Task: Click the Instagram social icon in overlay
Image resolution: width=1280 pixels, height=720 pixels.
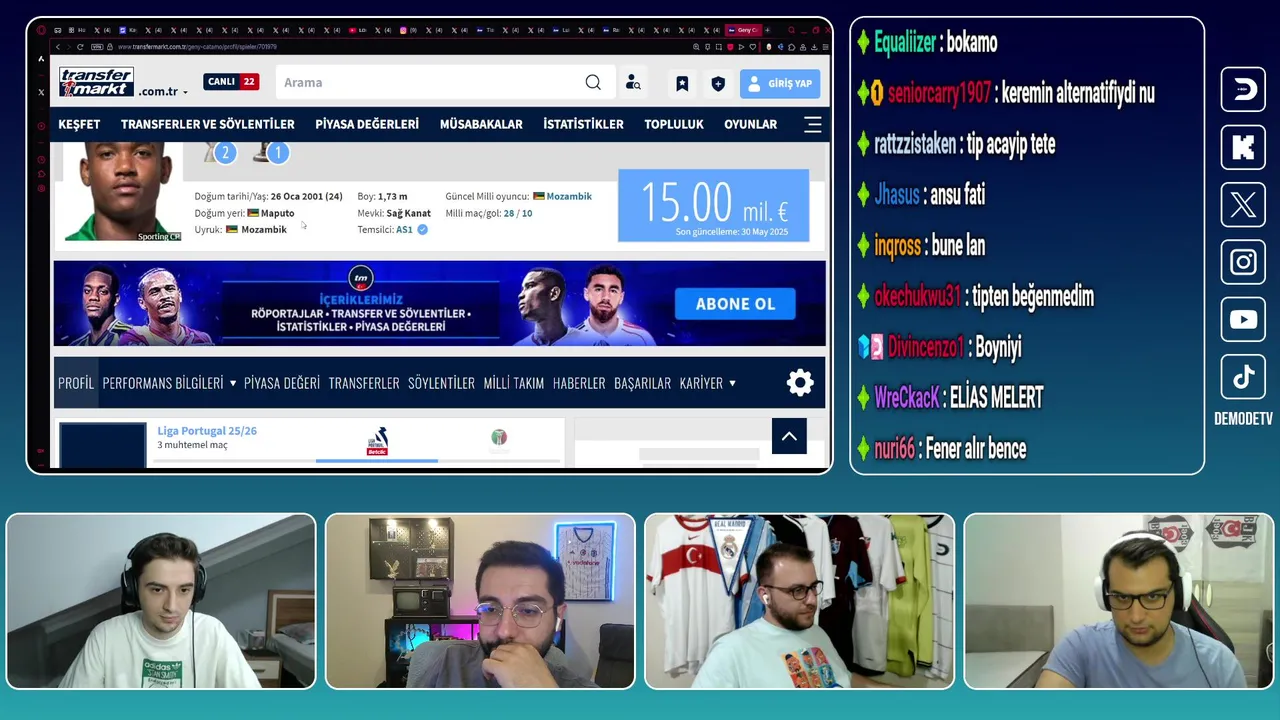Action: pyautogui.click(x=1243, y=262)
